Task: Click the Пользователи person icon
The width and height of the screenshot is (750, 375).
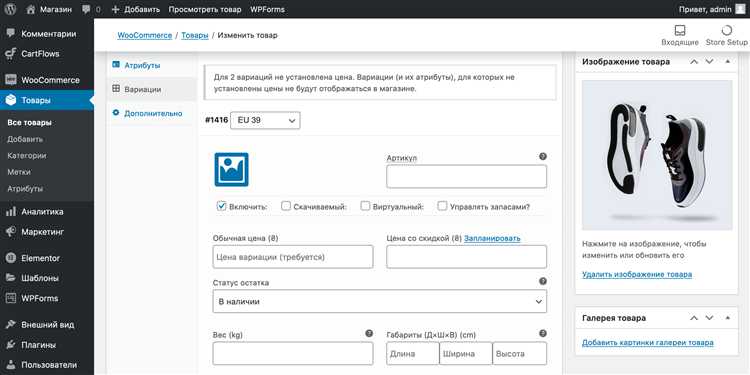Action: click(11, 365)
